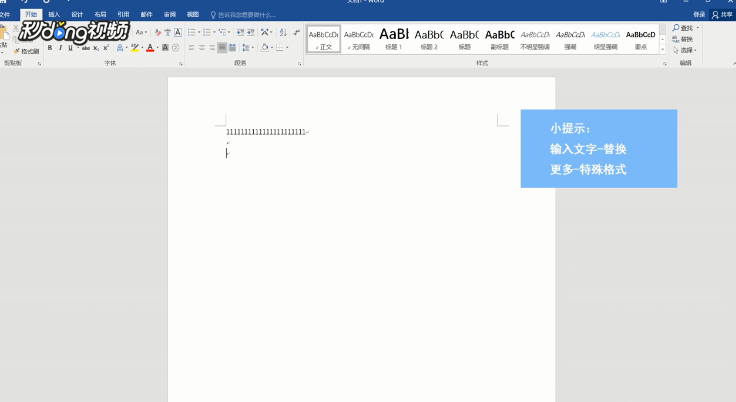Click the Asian layout icon
The height and width of the screenshot is (402, 736).
coord(265,32)
